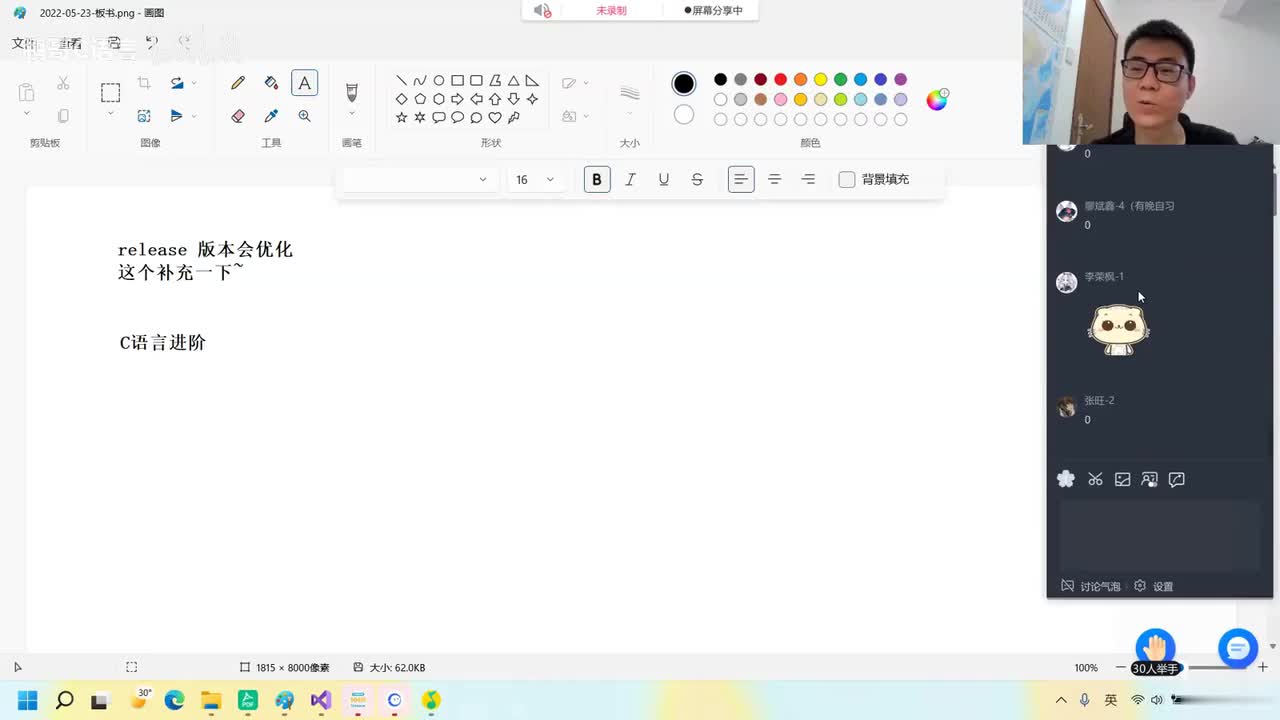This screenshot has height=720, width=1280.
Task: Open Visual Studio from taskbar
Action: coord(321,700)
